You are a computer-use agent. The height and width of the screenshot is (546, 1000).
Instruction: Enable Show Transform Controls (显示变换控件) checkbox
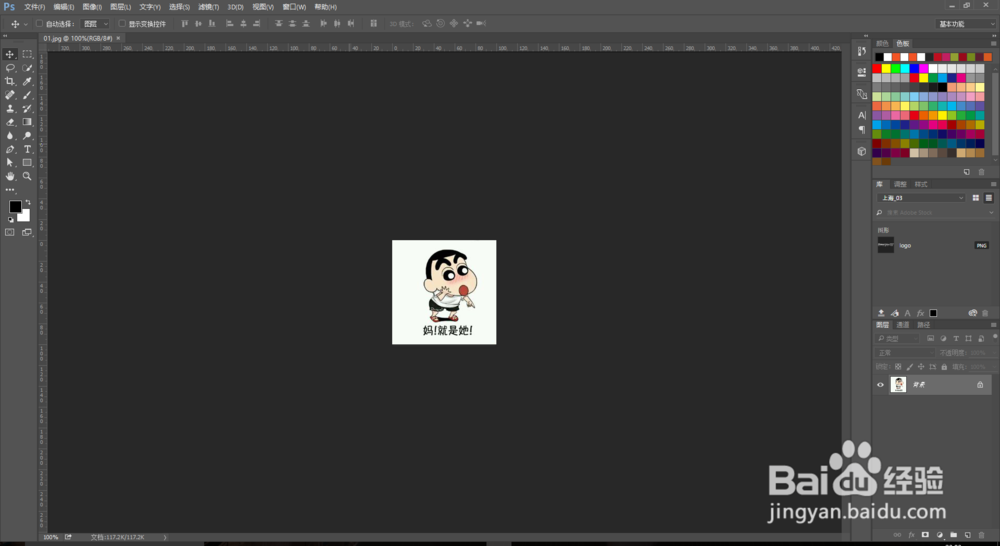click(x=122, y=24)
